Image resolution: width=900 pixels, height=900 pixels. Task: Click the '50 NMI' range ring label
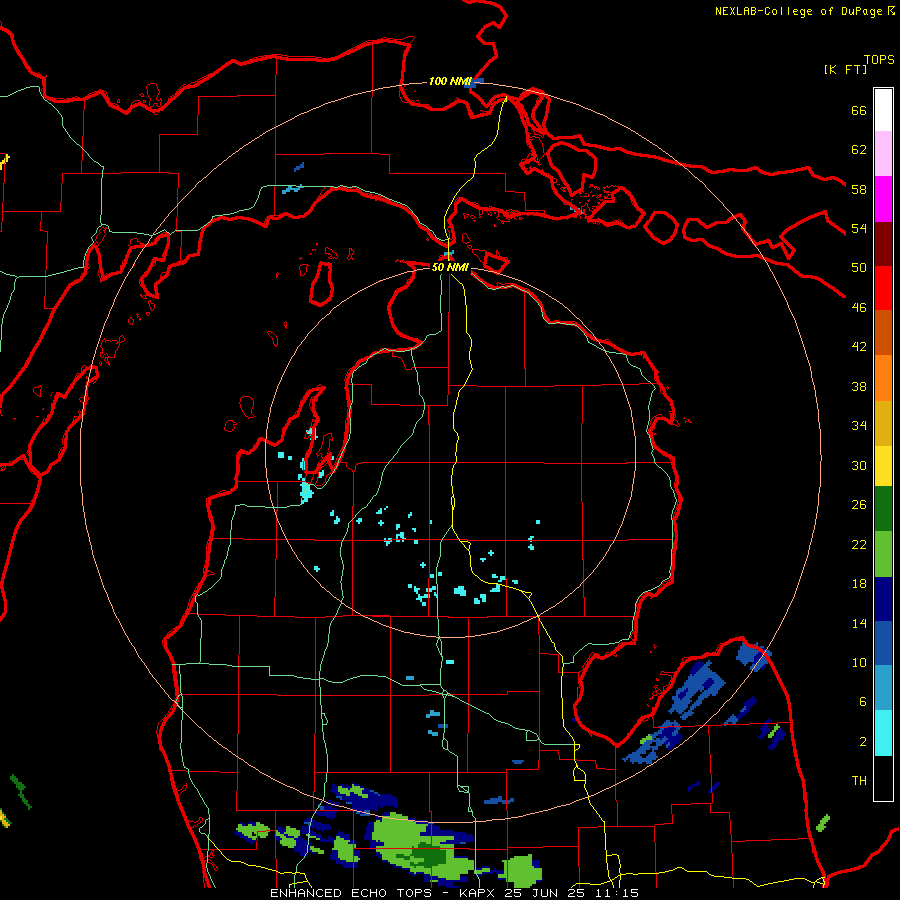pyautogui.click(x=450, y=267)
